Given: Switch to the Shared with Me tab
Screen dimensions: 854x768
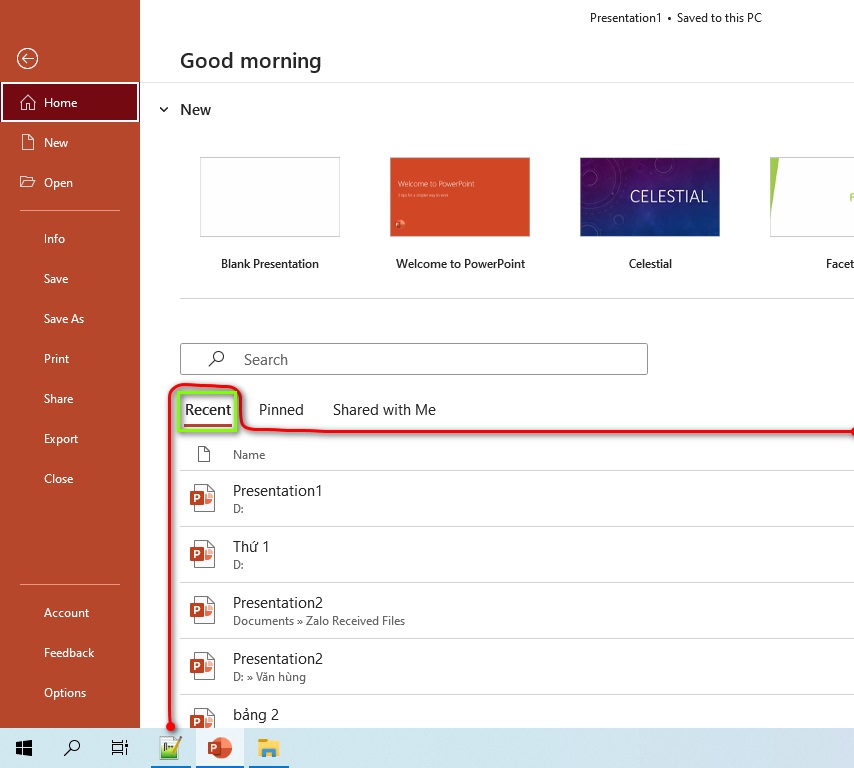Looking at the screenshot, I should pyautogui.click(x=385, y=410).
